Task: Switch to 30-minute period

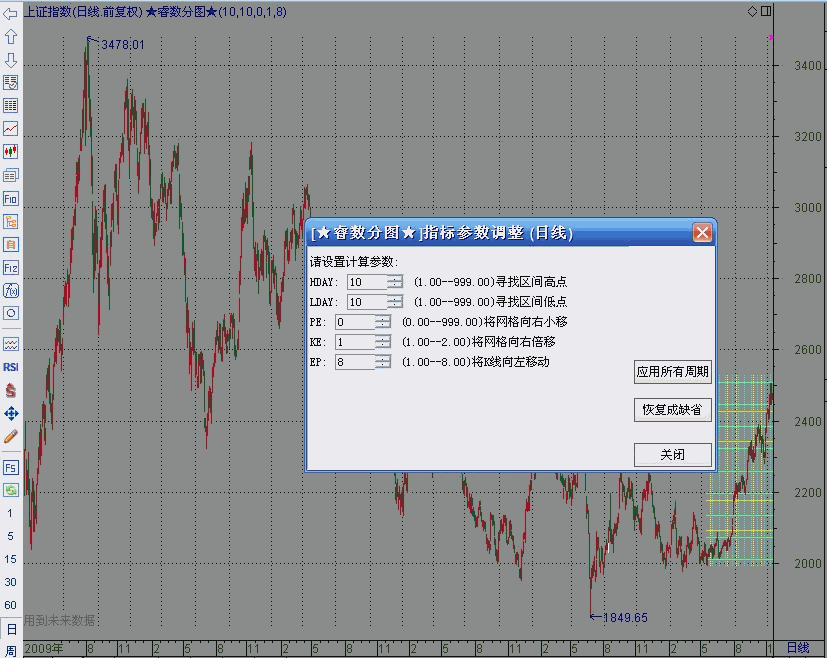Action: 10,582
